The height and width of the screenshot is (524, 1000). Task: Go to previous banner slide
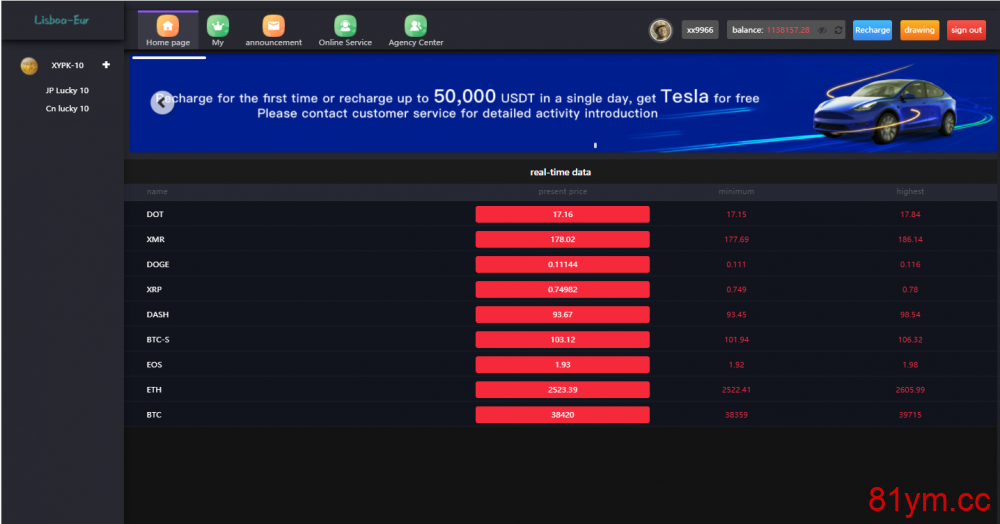[x=162, y=102]
